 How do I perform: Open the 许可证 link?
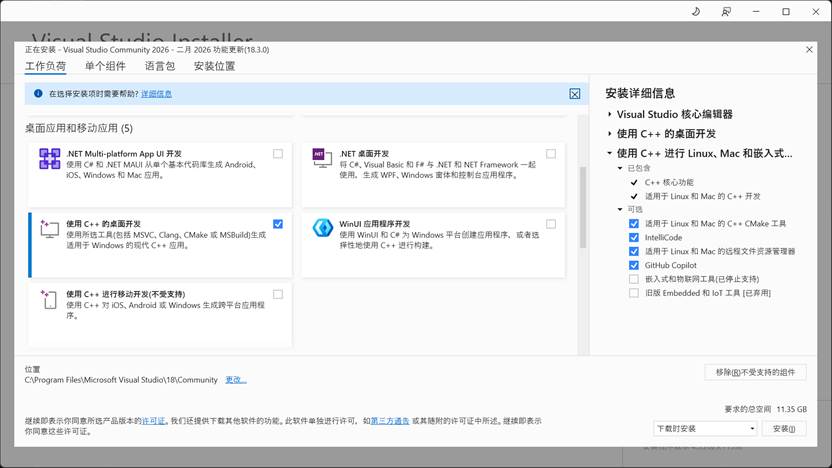pos(153,421)
